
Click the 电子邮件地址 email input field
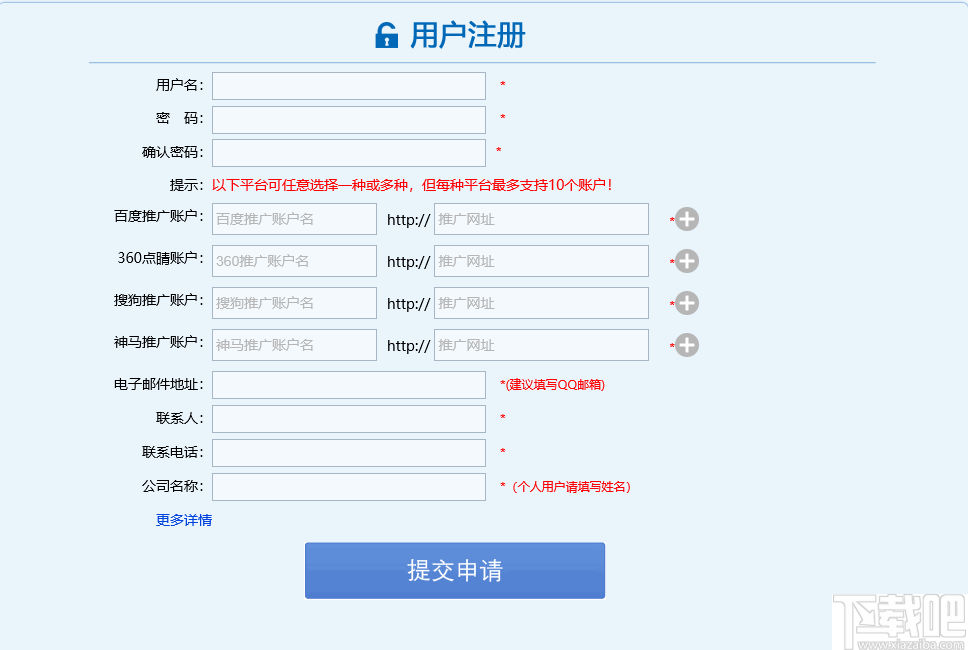347,384
